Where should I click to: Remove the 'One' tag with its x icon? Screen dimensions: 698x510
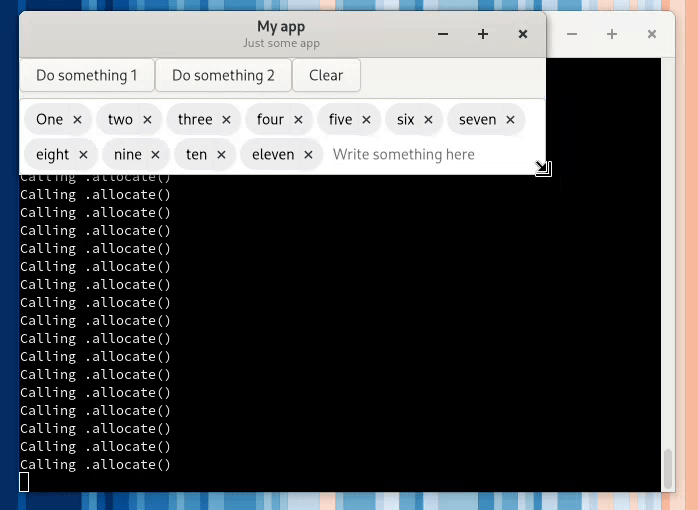click(77, 120)
